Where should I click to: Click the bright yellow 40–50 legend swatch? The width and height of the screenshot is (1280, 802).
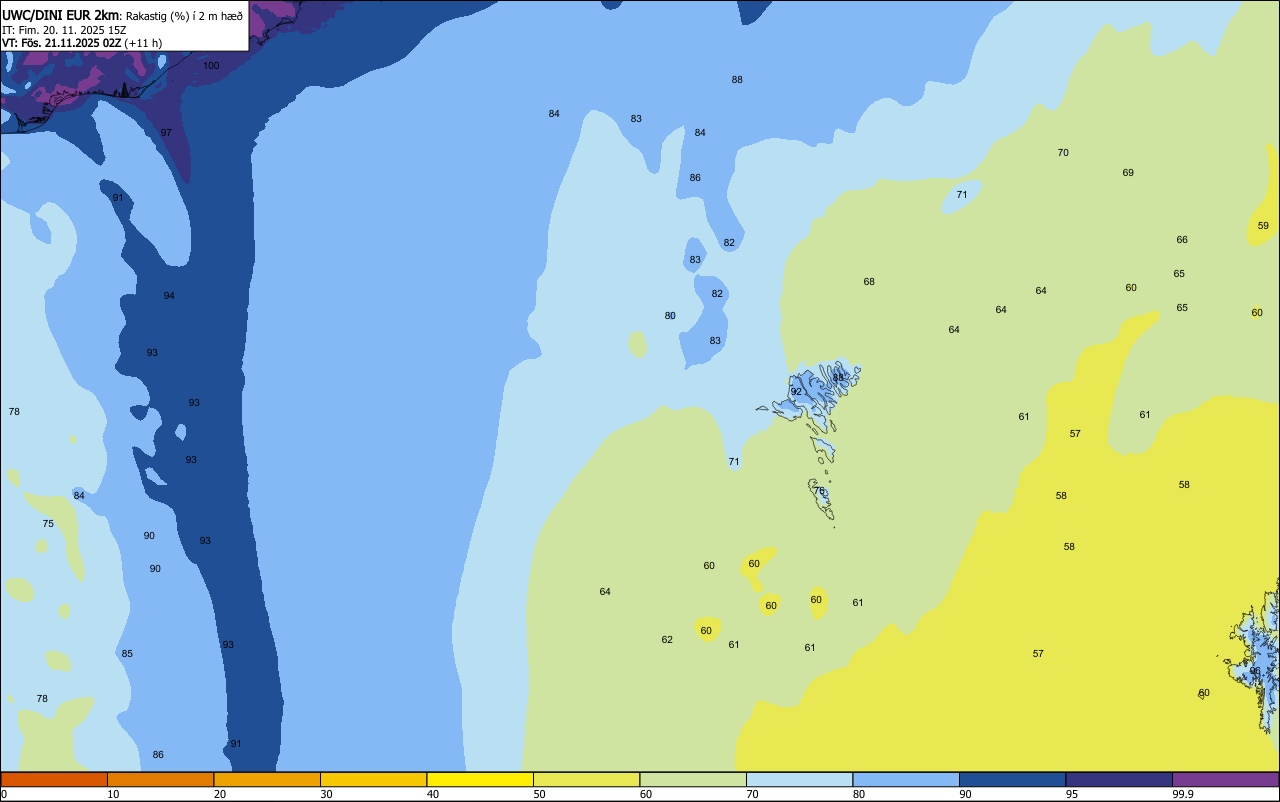tap(480, 779)
